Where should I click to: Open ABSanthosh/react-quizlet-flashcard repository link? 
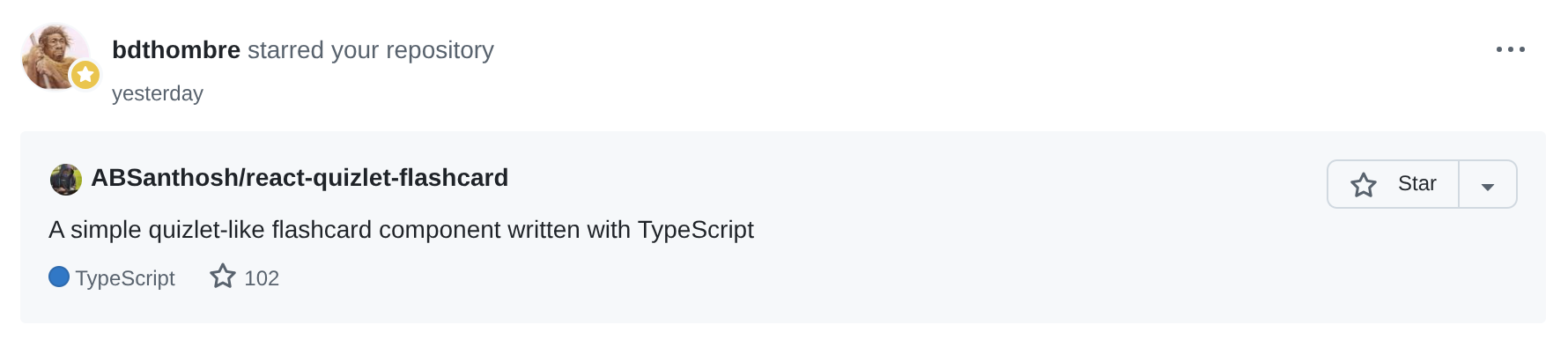300,178
